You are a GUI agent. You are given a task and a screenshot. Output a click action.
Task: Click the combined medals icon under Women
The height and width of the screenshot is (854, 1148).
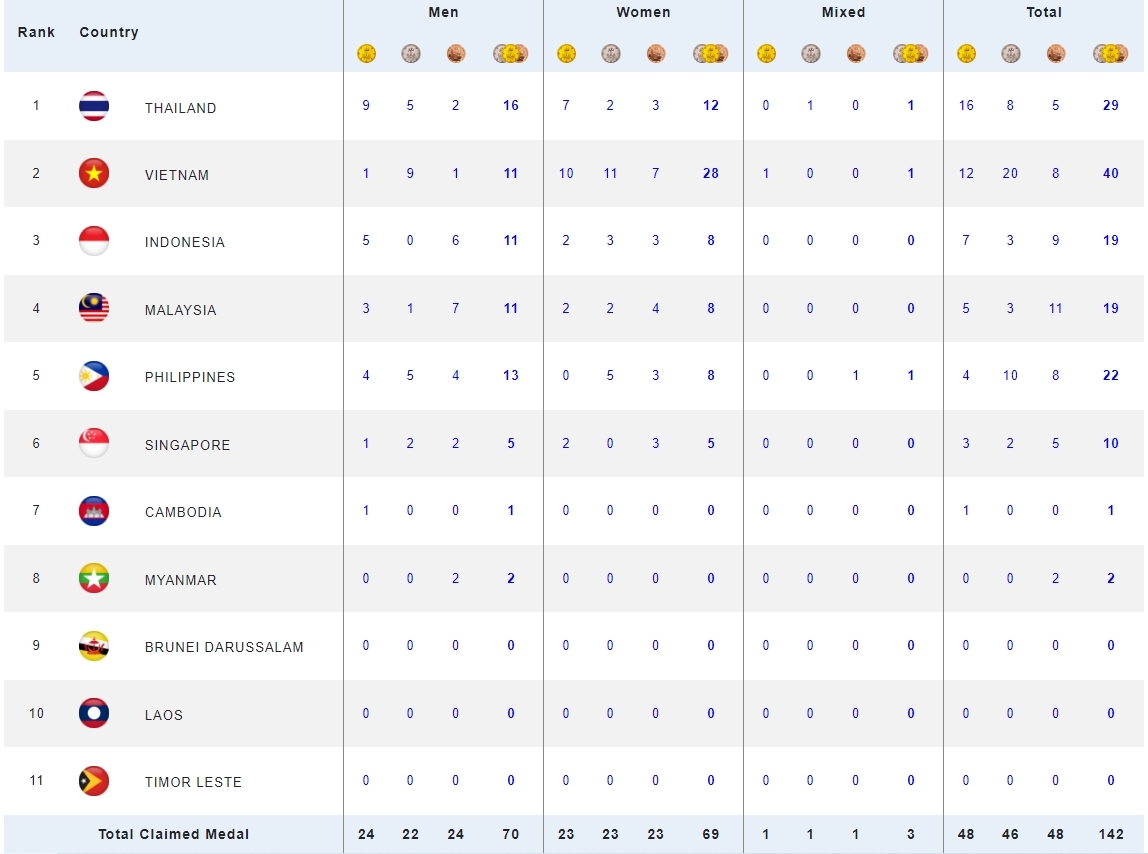coord(710,53)
